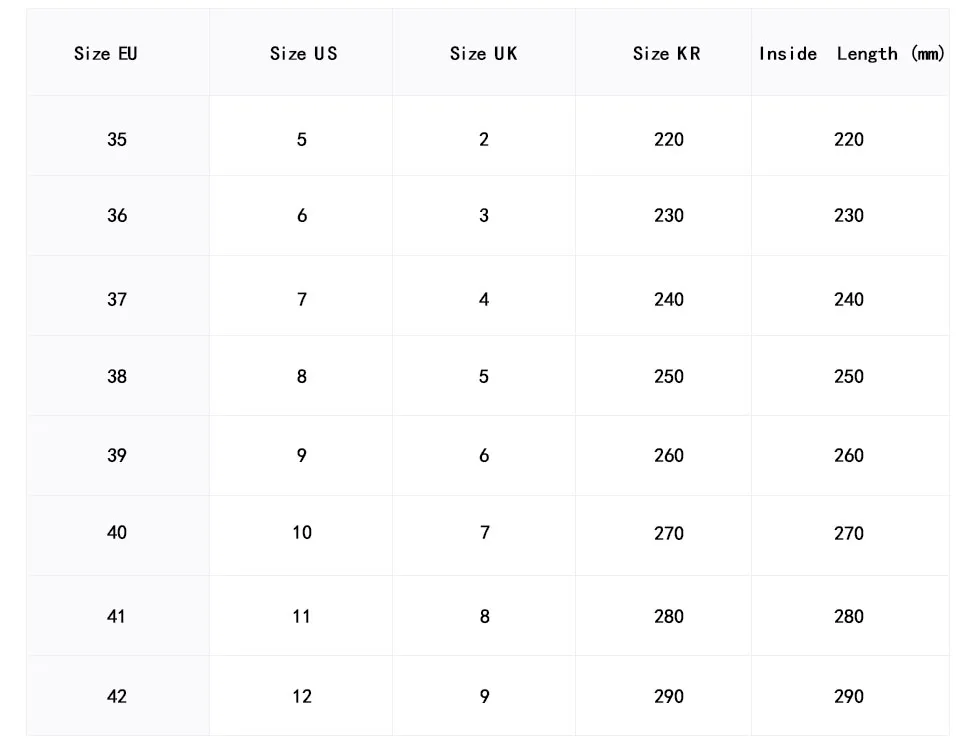Click the 260 value under Size KR
This screenshot has height=741, width=980.
[669, 456]
